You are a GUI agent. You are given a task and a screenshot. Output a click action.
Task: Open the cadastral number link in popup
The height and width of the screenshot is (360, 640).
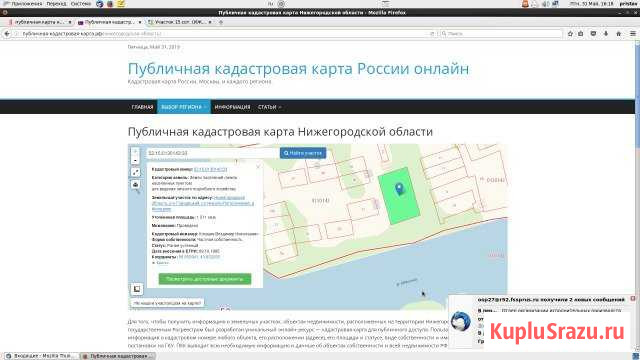211,169
